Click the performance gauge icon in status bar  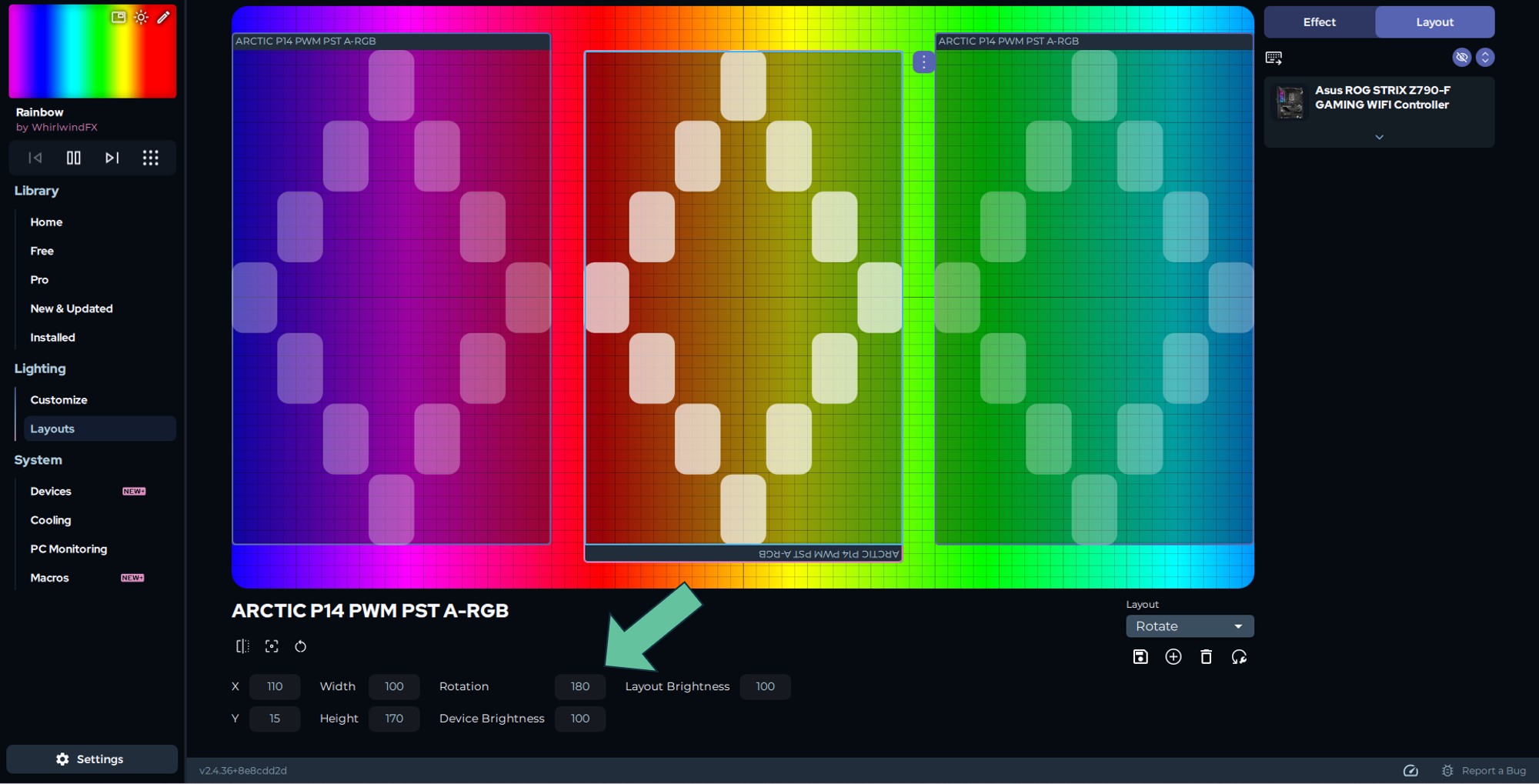tap(1410, 770)
